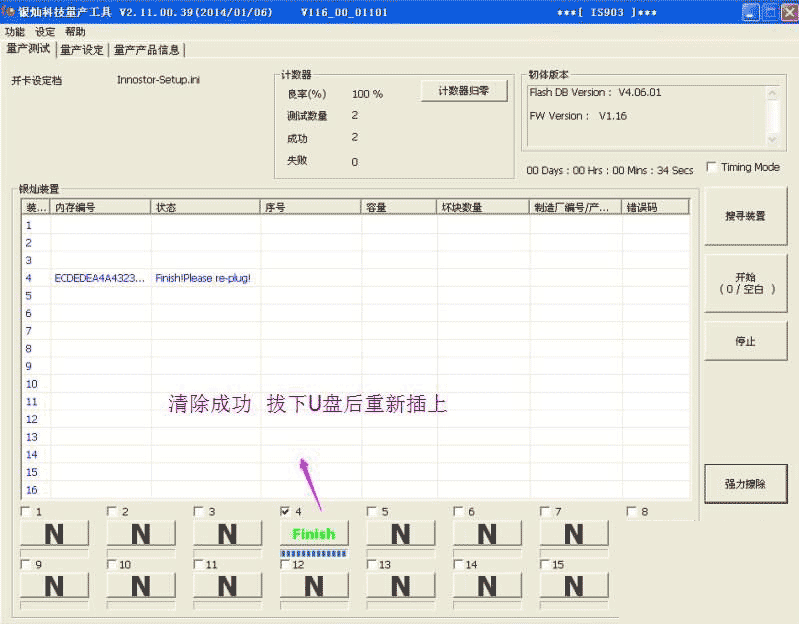
Task: Check the port 3 checkbox
Action: (x=198, y=511)
